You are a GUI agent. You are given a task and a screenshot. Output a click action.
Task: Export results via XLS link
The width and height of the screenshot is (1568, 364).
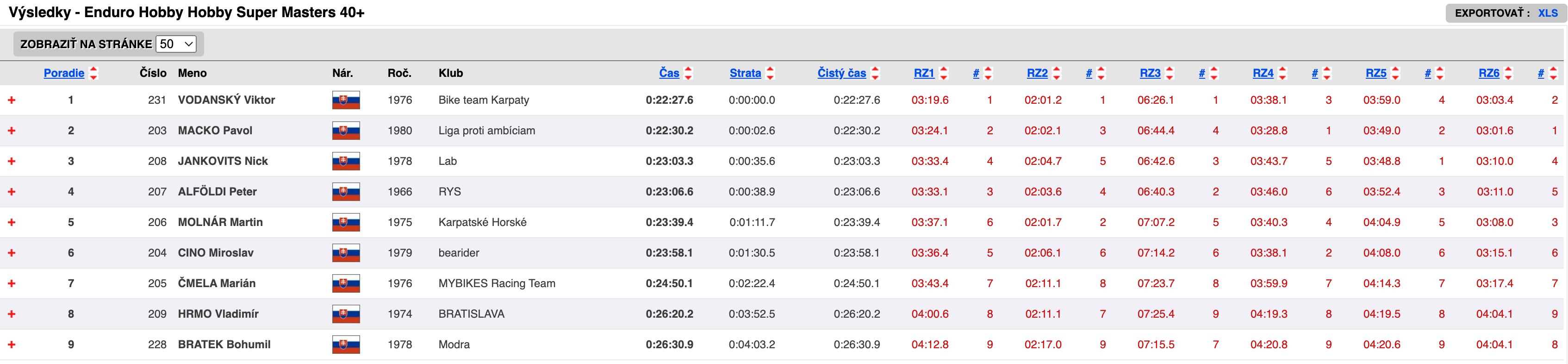1547,13
